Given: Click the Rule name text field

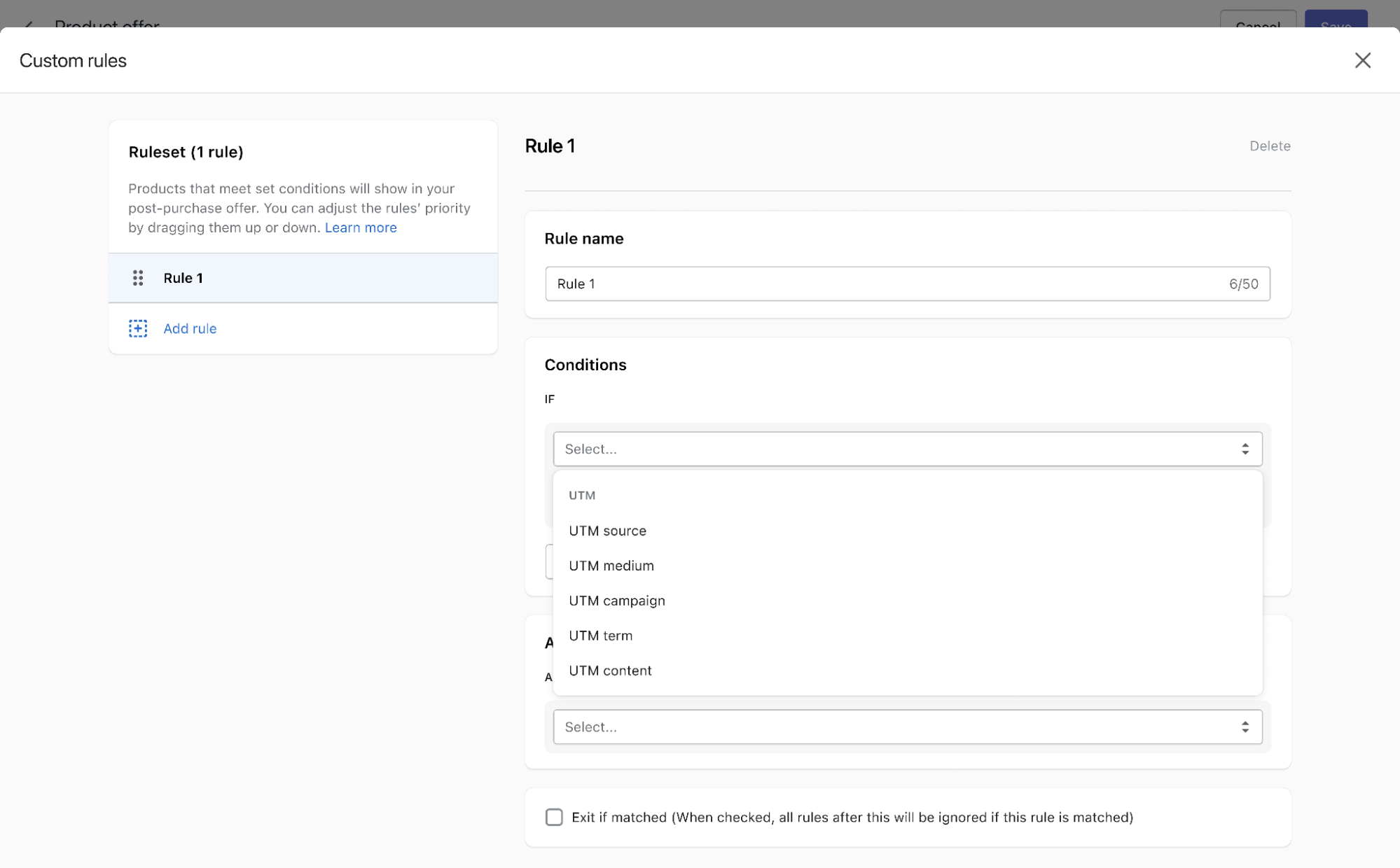Looking at the screenshot, I should point(882,283).
